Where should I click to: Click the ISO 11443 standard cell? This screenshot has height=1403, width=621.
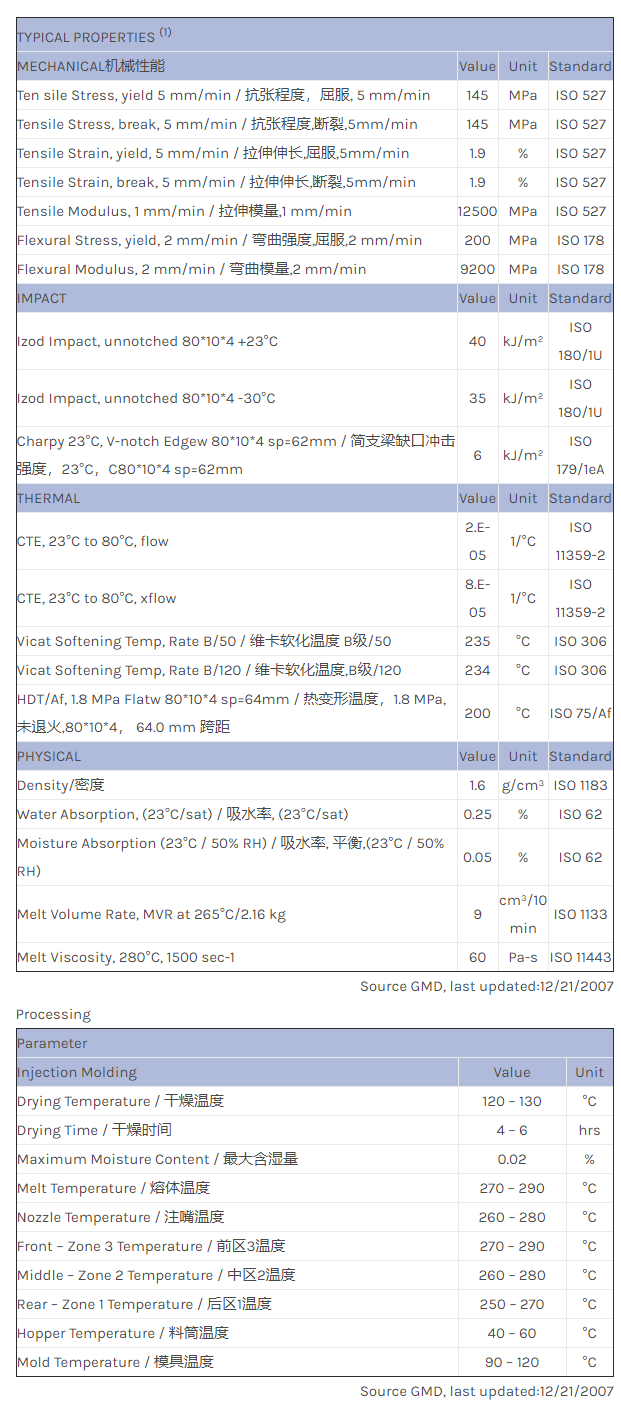tap(580, 957)
